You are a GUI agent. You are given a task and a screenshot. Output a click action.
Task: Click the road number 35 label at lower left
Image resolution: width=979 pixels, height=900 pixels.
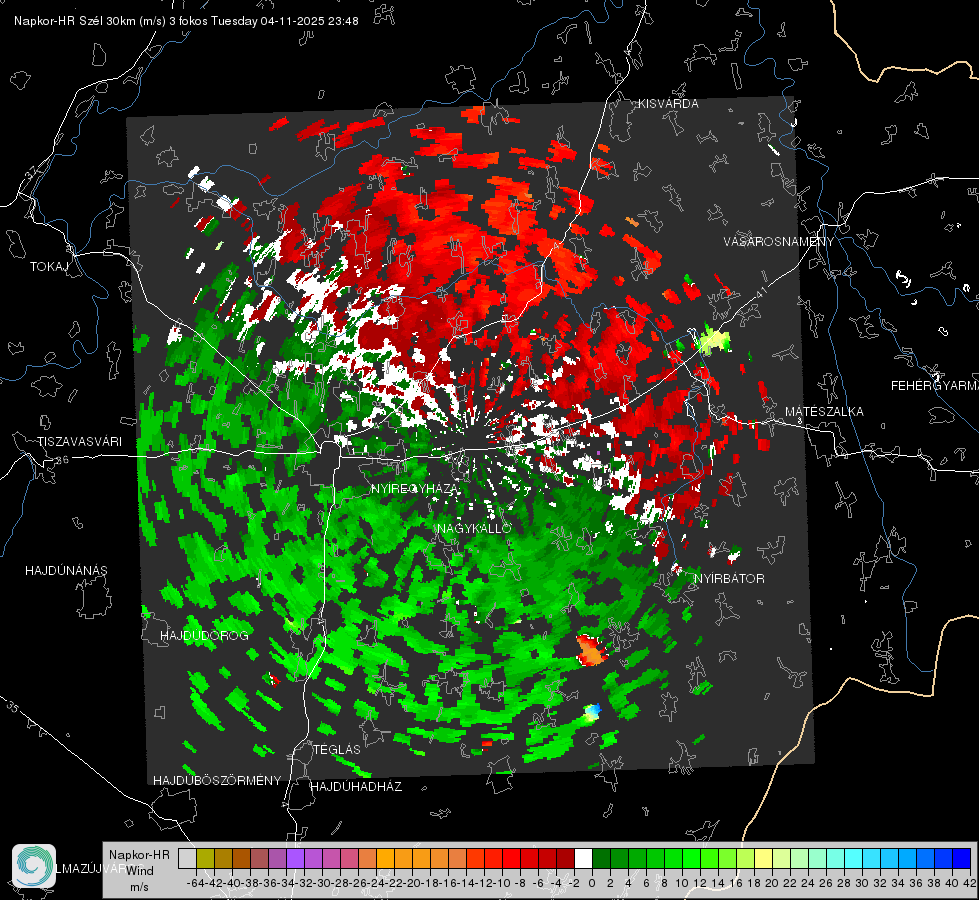coord(13,706)
